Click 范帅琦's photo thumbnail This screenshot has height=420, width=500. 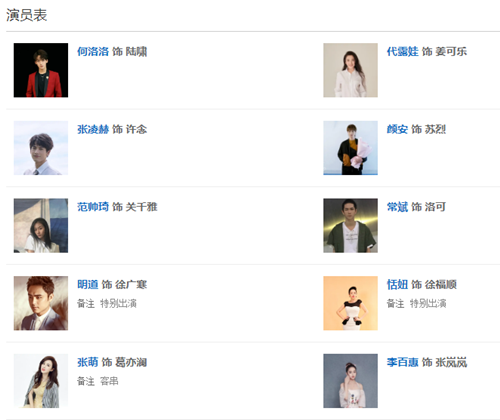pos(41,225)
